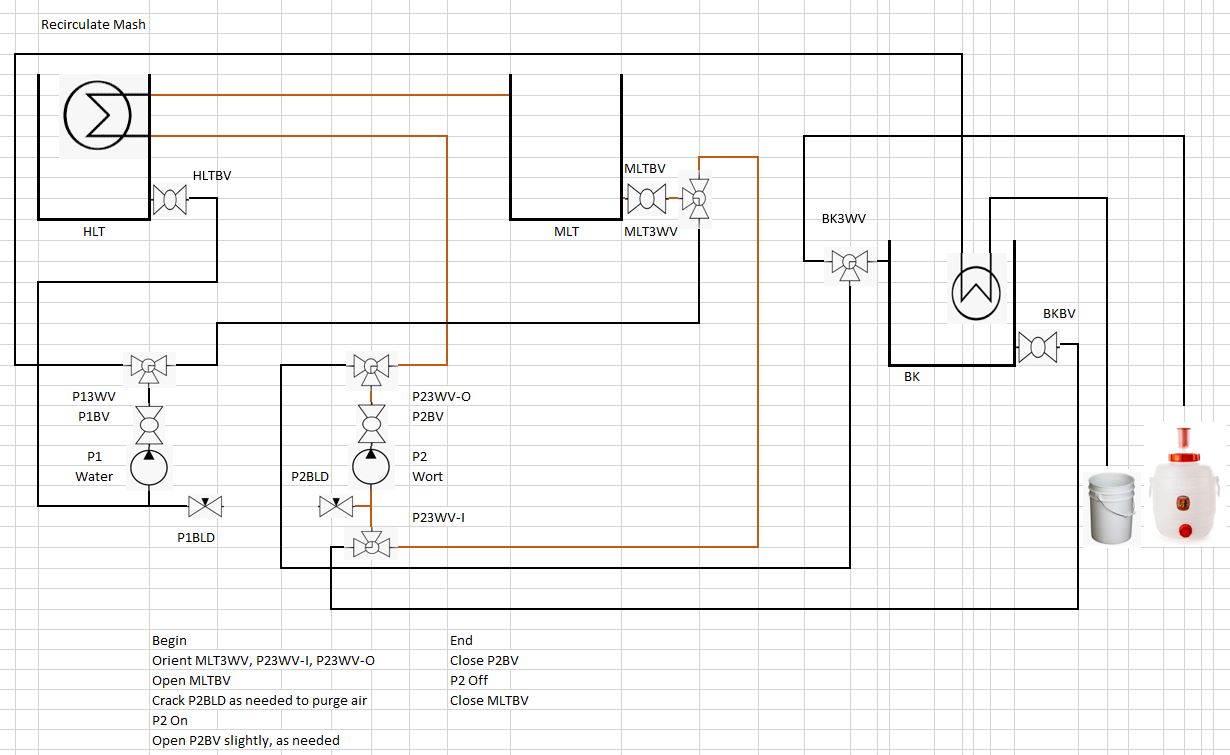Select the P2 wort pump symbol
The height and width of the screenshot is (755, 1230).
coord(371,467)
